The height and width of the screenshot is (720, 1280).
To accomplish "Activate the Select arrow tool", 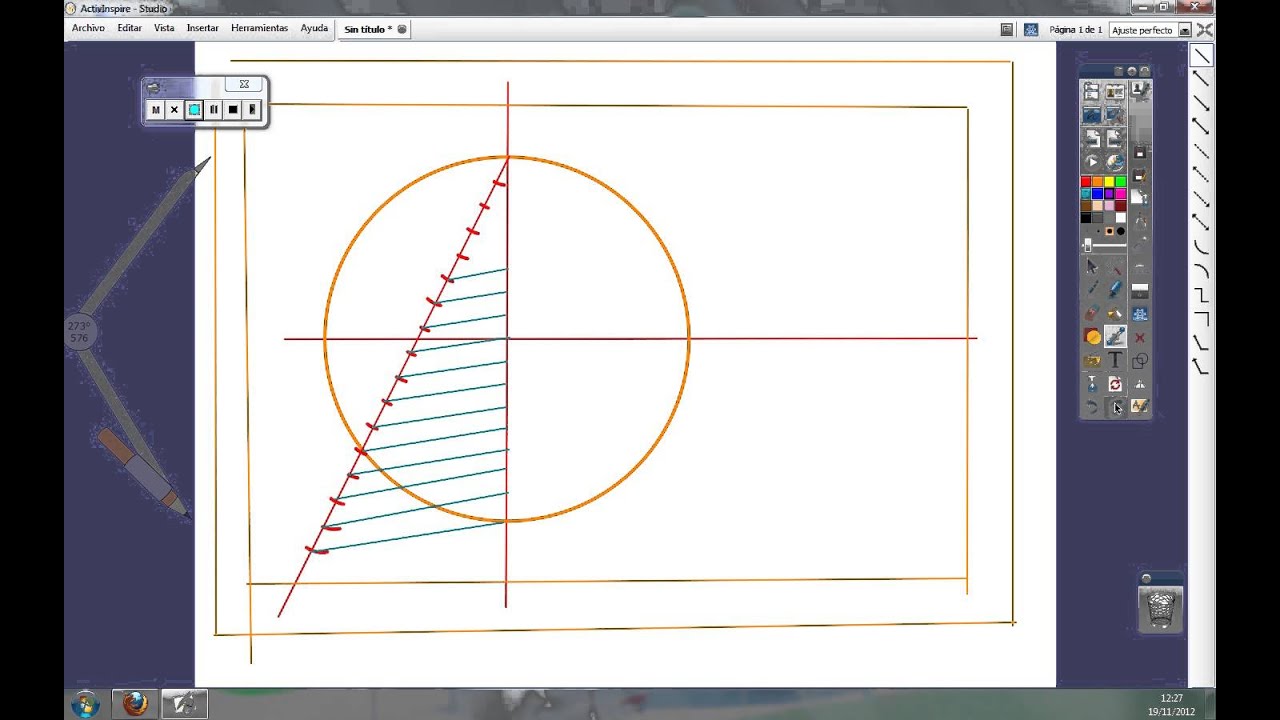I will (1092, 266).
